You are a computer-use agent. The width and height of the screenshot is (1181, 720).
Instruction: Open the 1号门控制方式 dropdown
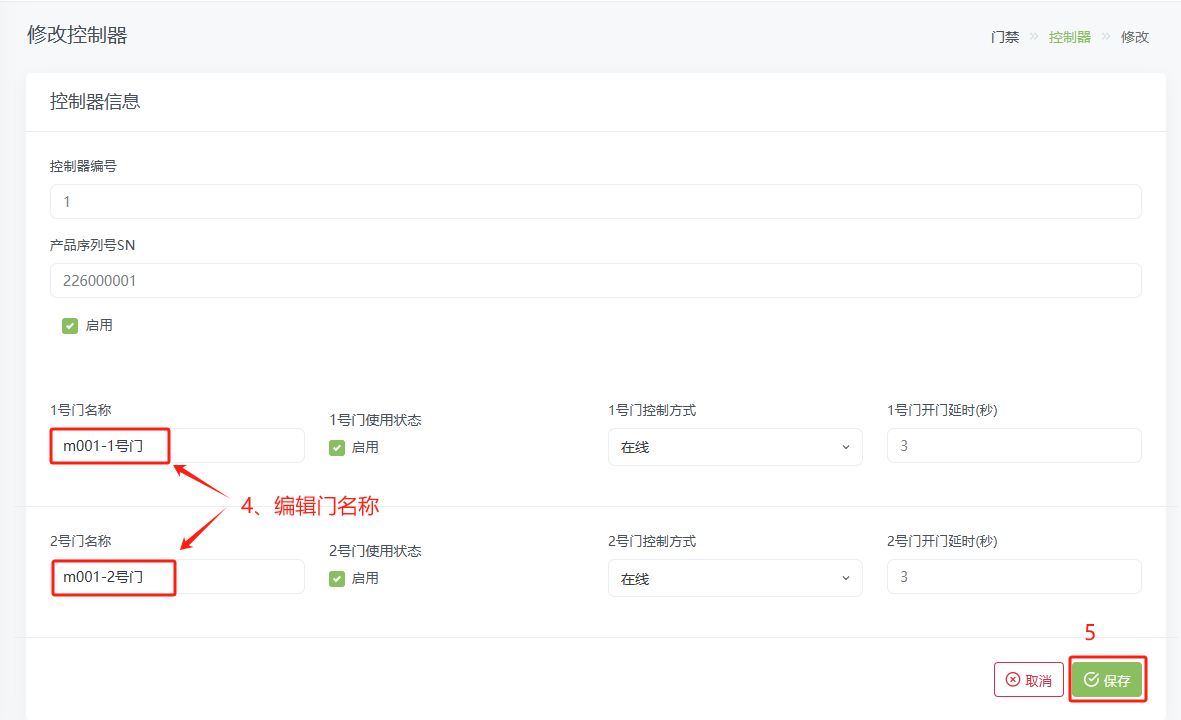tap(735, 447)
